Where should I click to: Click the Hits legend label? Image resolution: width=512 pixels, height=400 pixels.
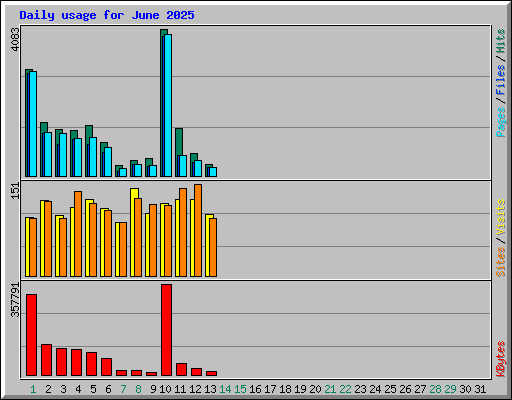point(500,41)
